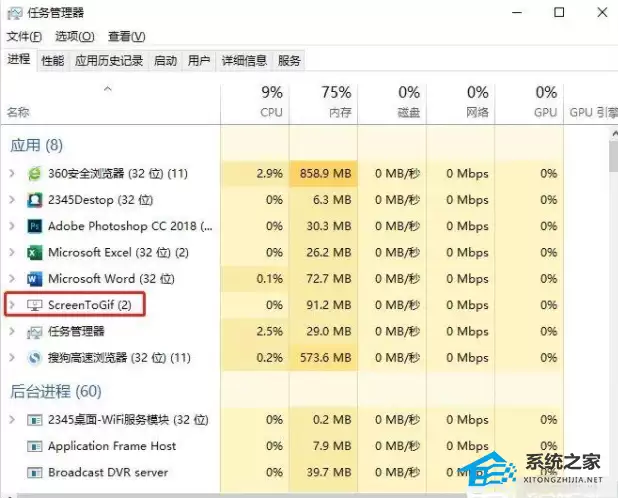Switch to the 性能 tab
This screenshot has height=498, width=618.
(53, 61)
